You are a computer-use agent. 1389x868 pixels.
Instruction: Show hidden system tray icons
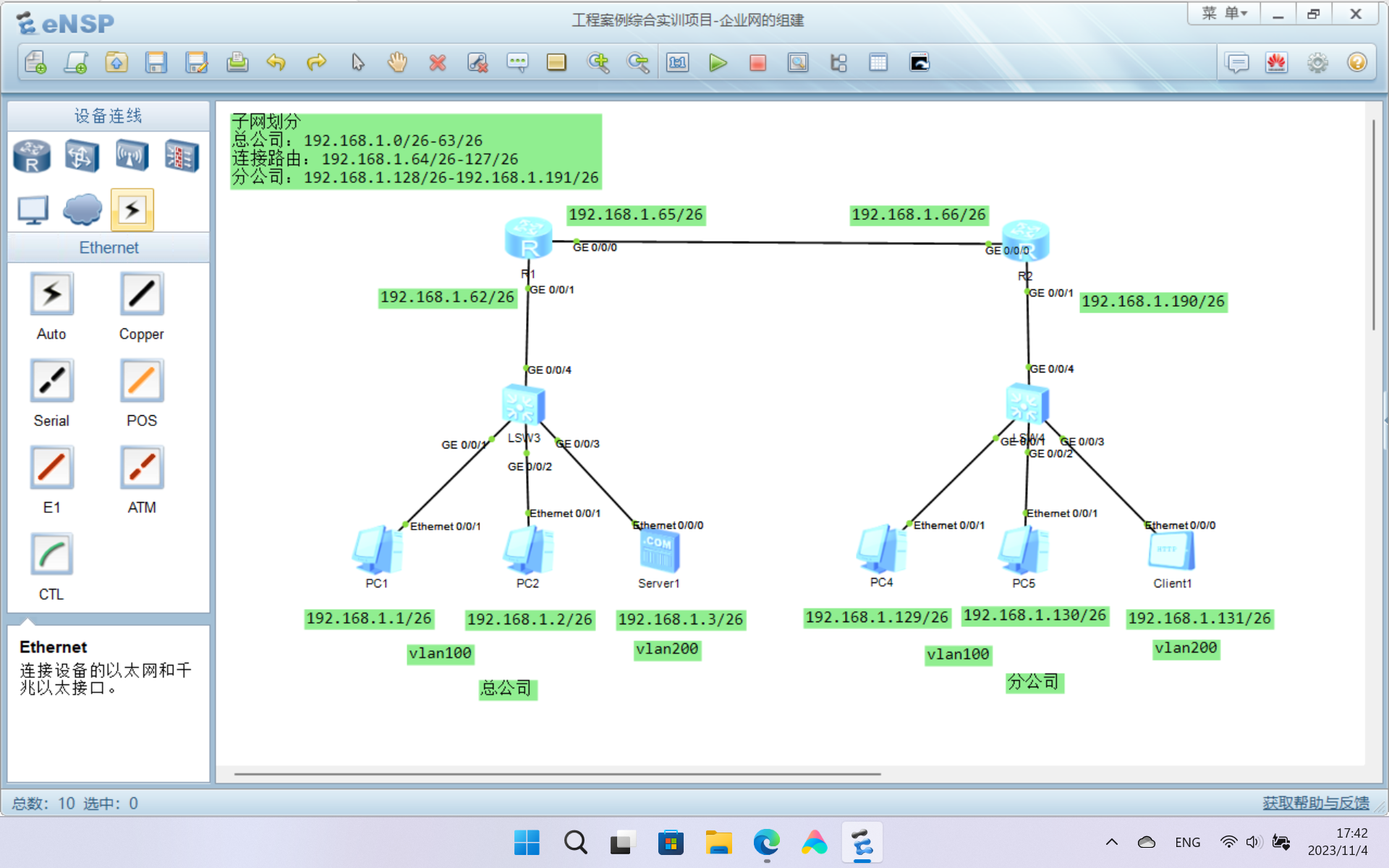pos(1112,842)
